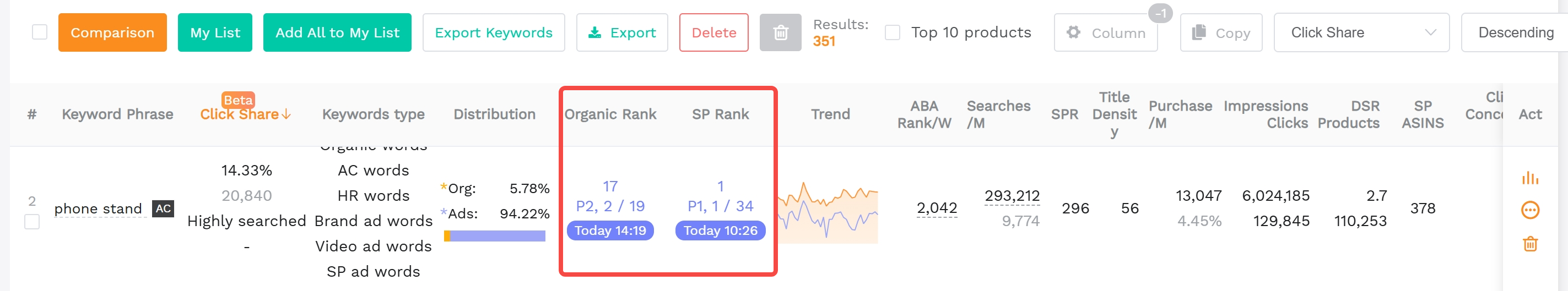Sort by Click Share column header
The image size is (1568, 291).
[x=245, y=114]
